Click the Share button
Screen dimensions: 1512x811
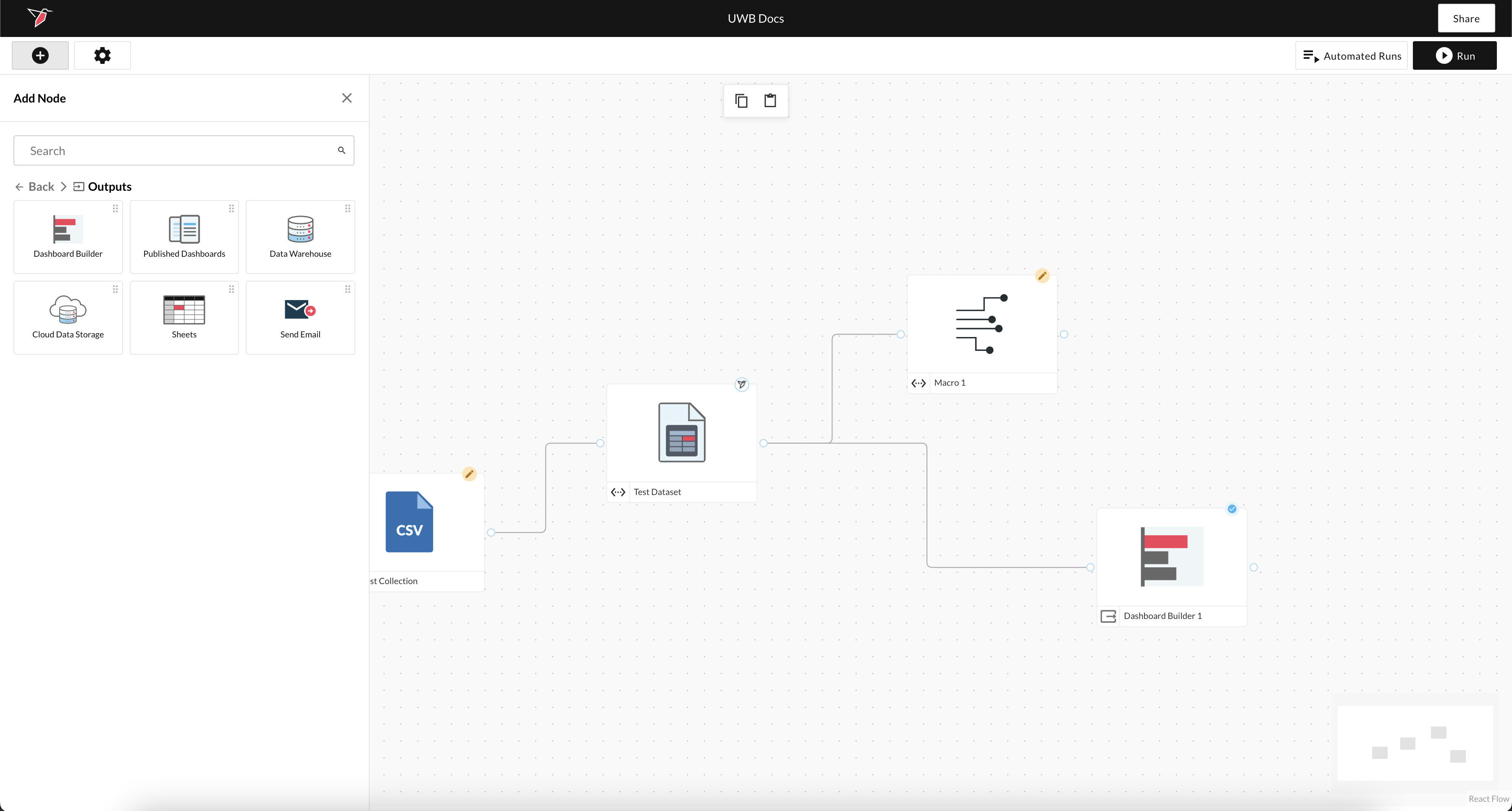pos(1466,19)
